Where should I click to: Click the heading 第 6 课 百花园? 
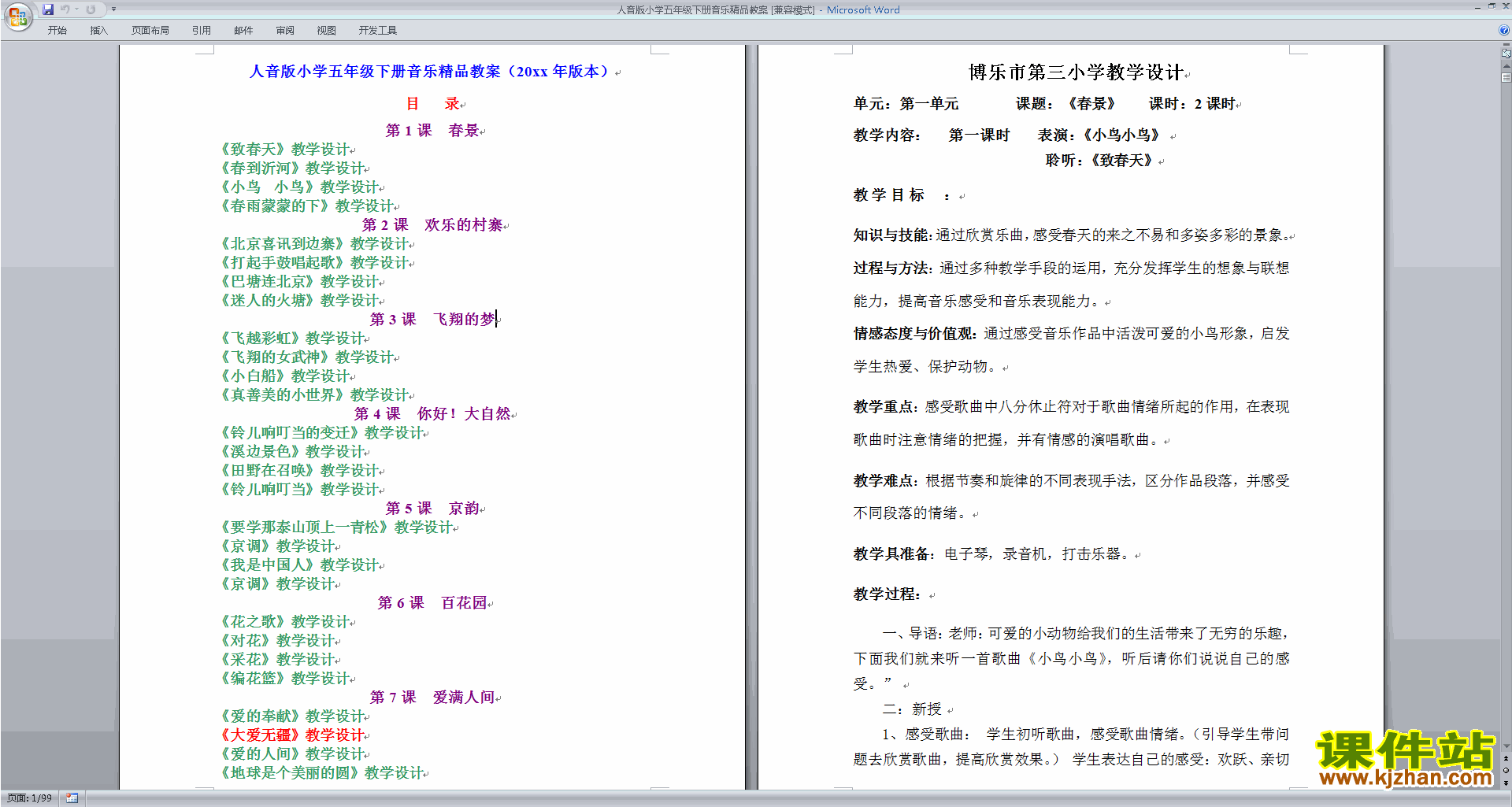(x=432, y=603)
